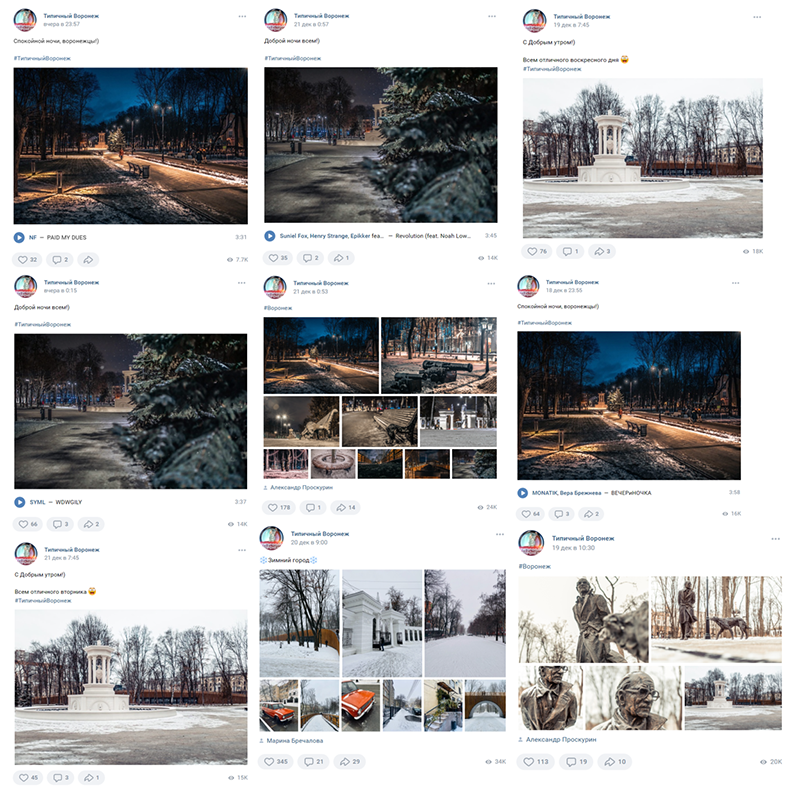Like the post with 345 likes

click(x=276, y=761)
